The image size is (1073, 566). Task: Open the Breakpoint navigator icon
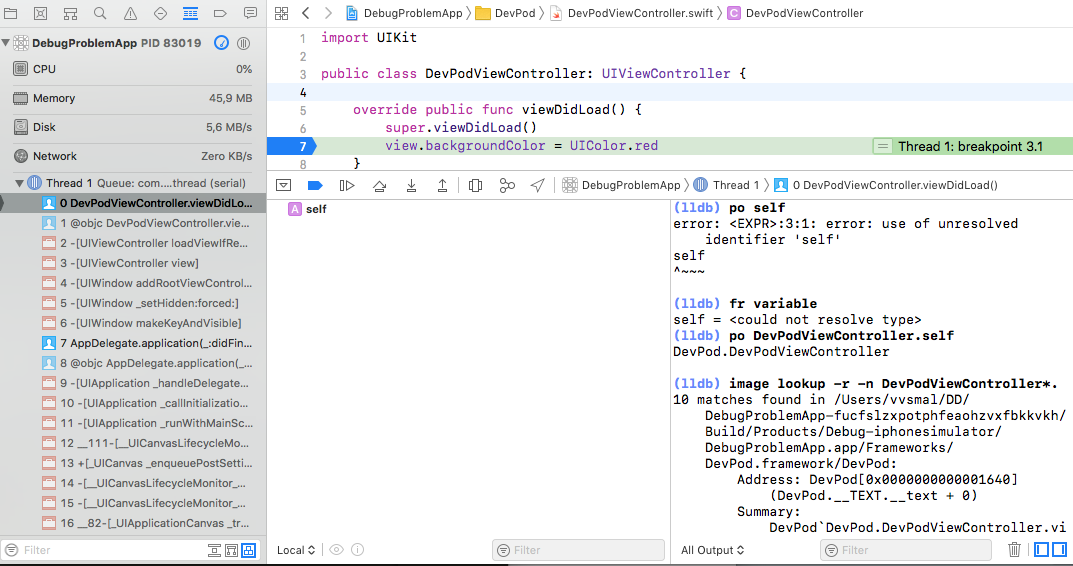pyautogui.click(x=220, y=13)
